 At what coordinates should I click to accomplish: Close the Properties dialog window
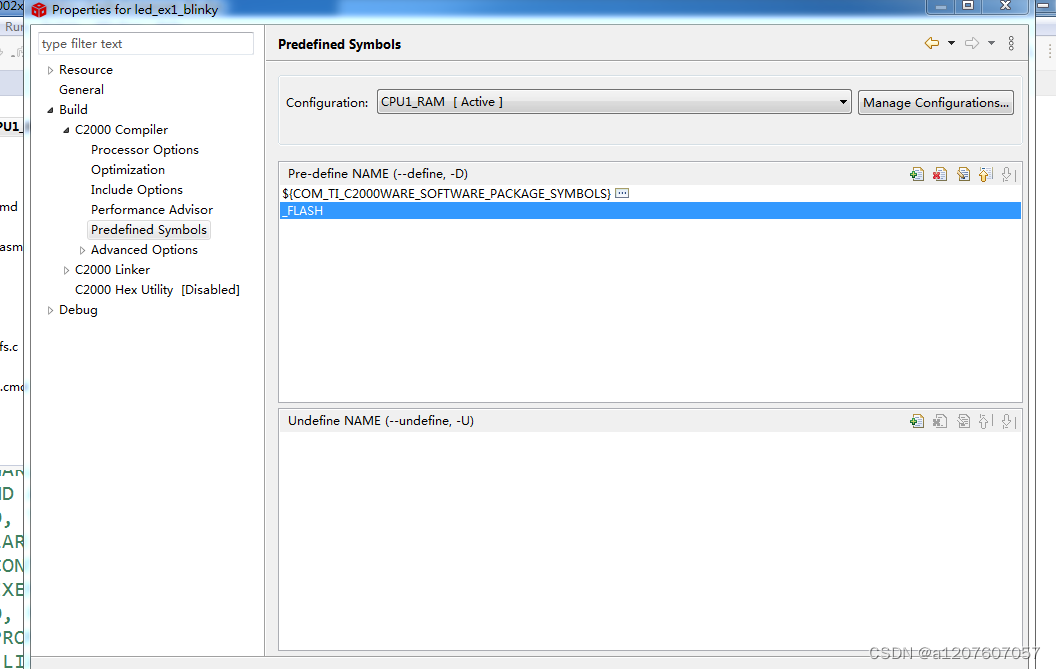pyautogui.click(x=1005, y=6)
